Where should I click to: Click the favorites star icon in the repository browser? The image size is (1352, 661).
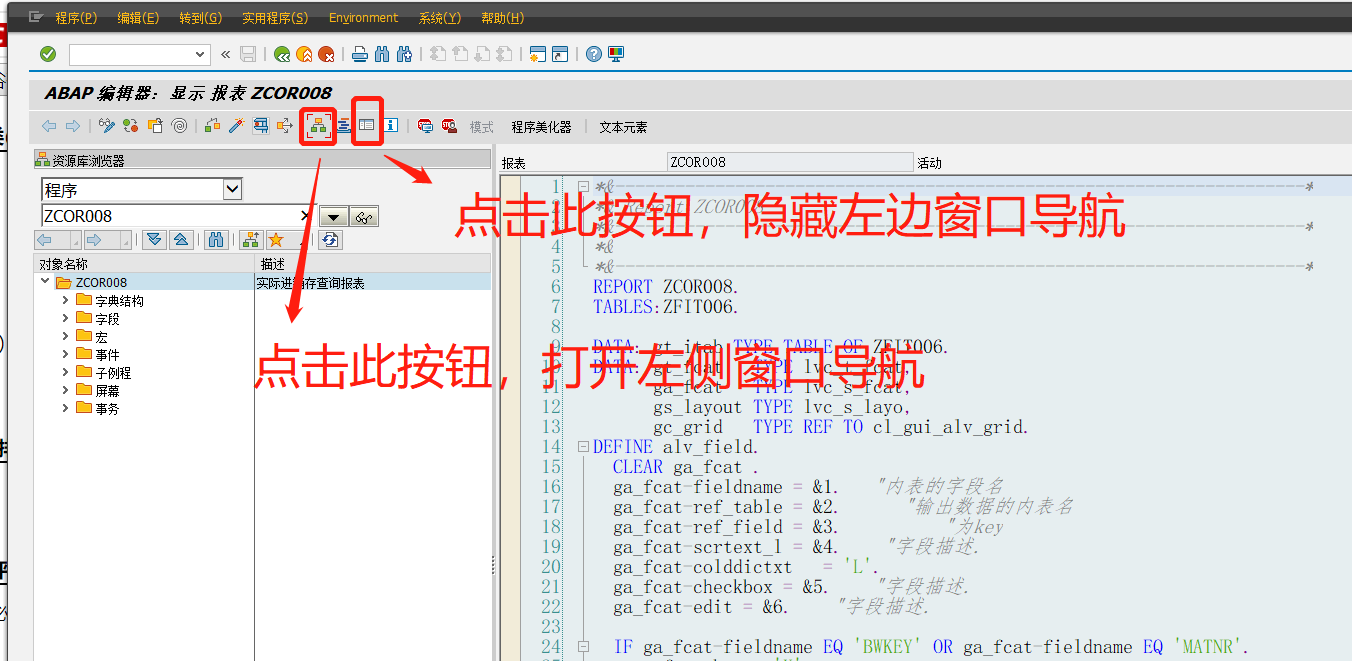coord(275,239)
